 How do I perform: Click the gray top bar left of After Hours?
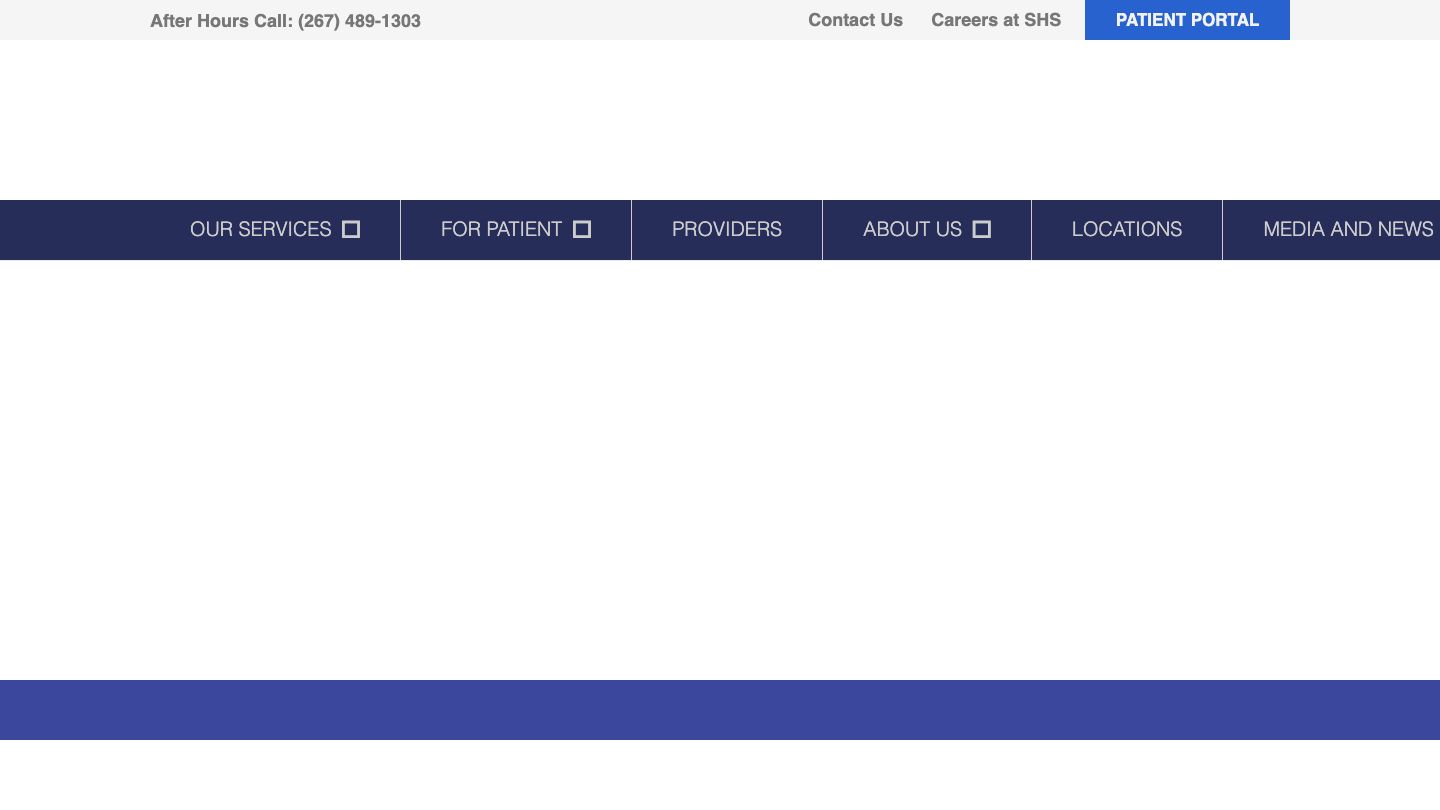coord(70,20)
